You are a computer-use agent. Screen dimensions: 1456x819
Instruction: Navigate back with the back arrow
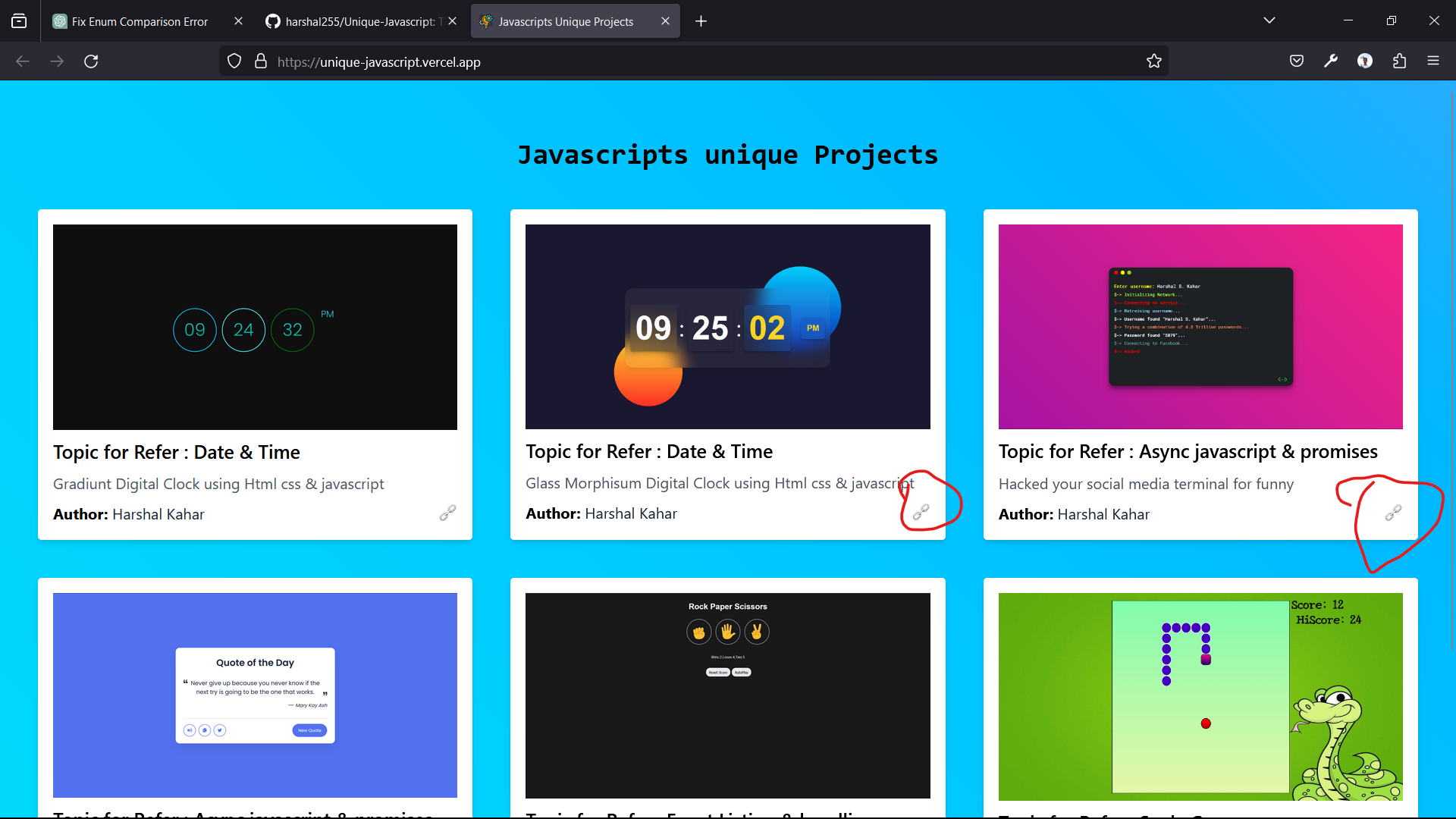coord(23,61)
